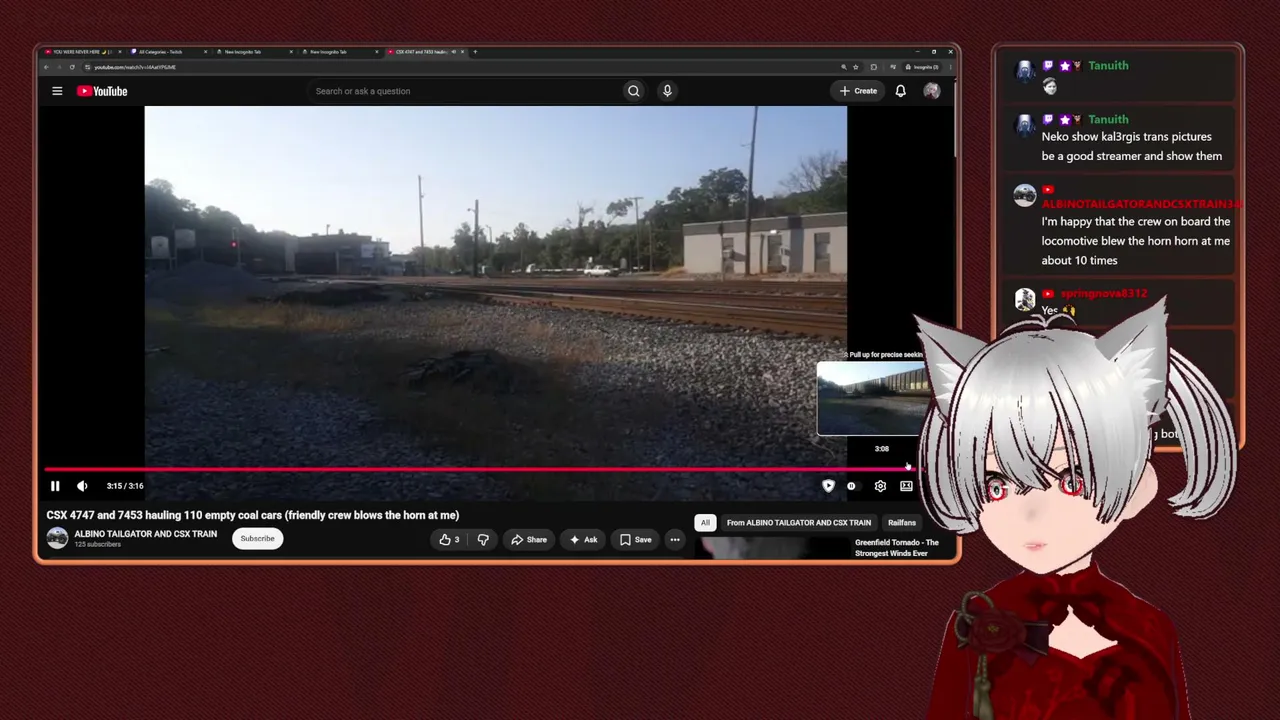Screen dimensions: 1280x720
Task: Mute the video with the volume icon
Action: click(x=82, y=486)
